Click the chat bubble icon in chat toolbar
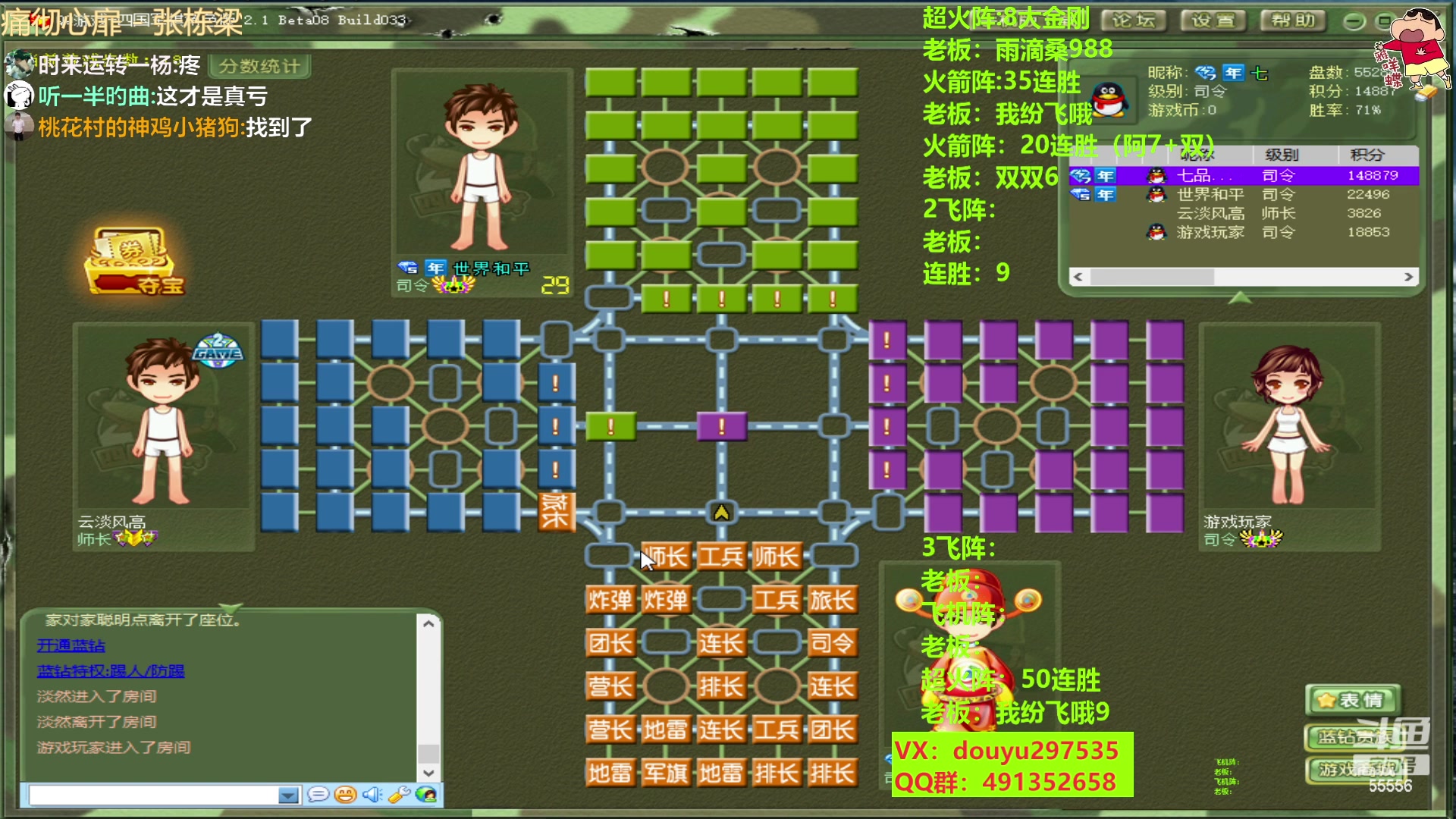 tap(318, 794)
